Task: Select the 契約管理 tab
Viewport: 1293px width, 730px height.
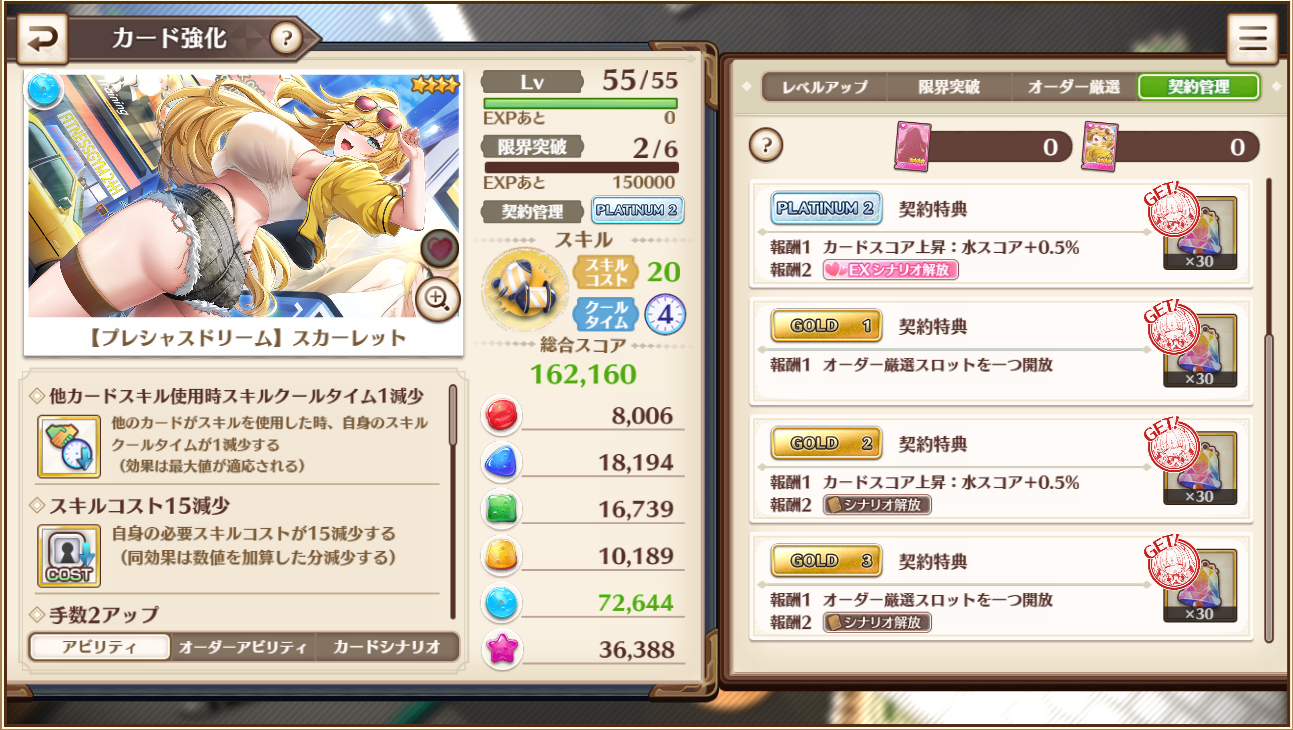Action: (1199, 87)
